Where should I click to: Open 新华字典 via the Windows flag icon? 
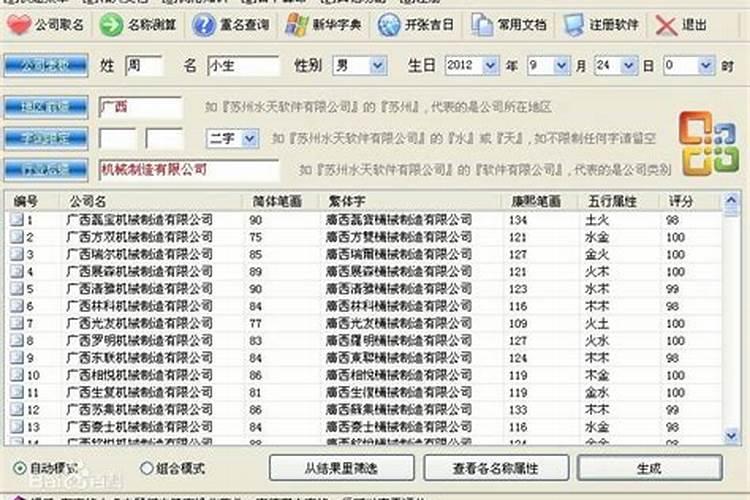coord(297,25)
